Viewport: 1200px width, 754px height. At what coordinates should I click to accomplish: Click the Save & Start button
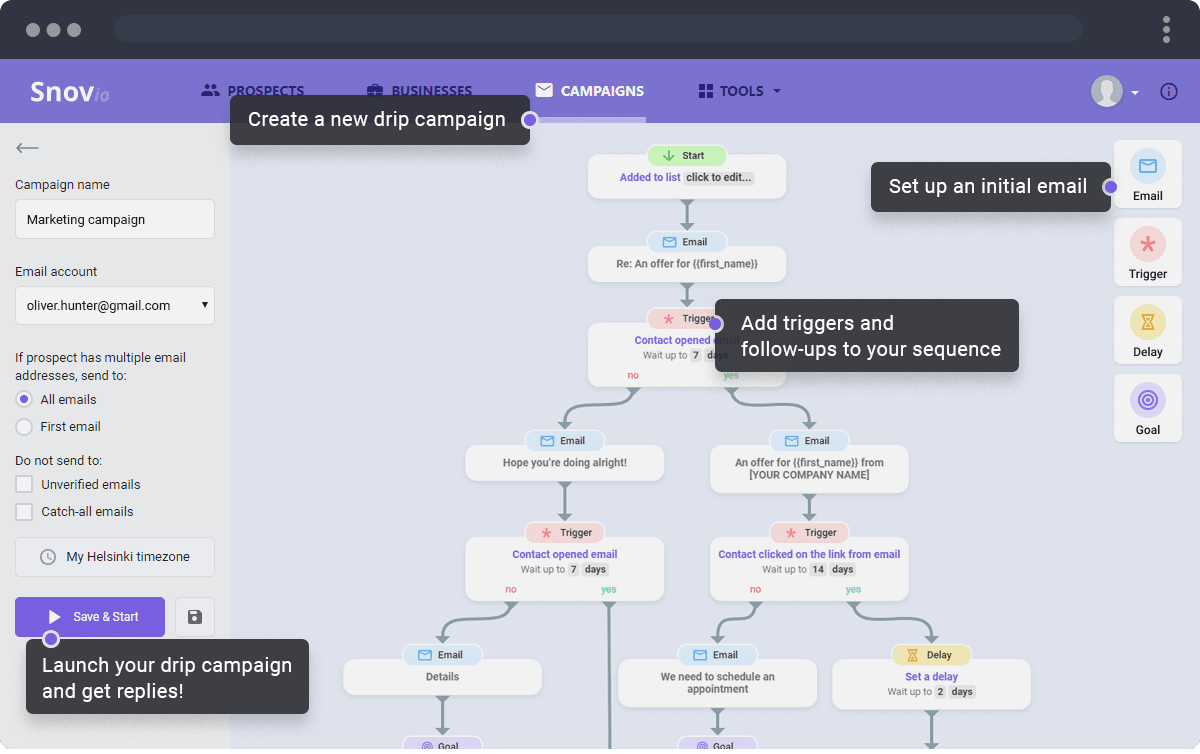89,617
